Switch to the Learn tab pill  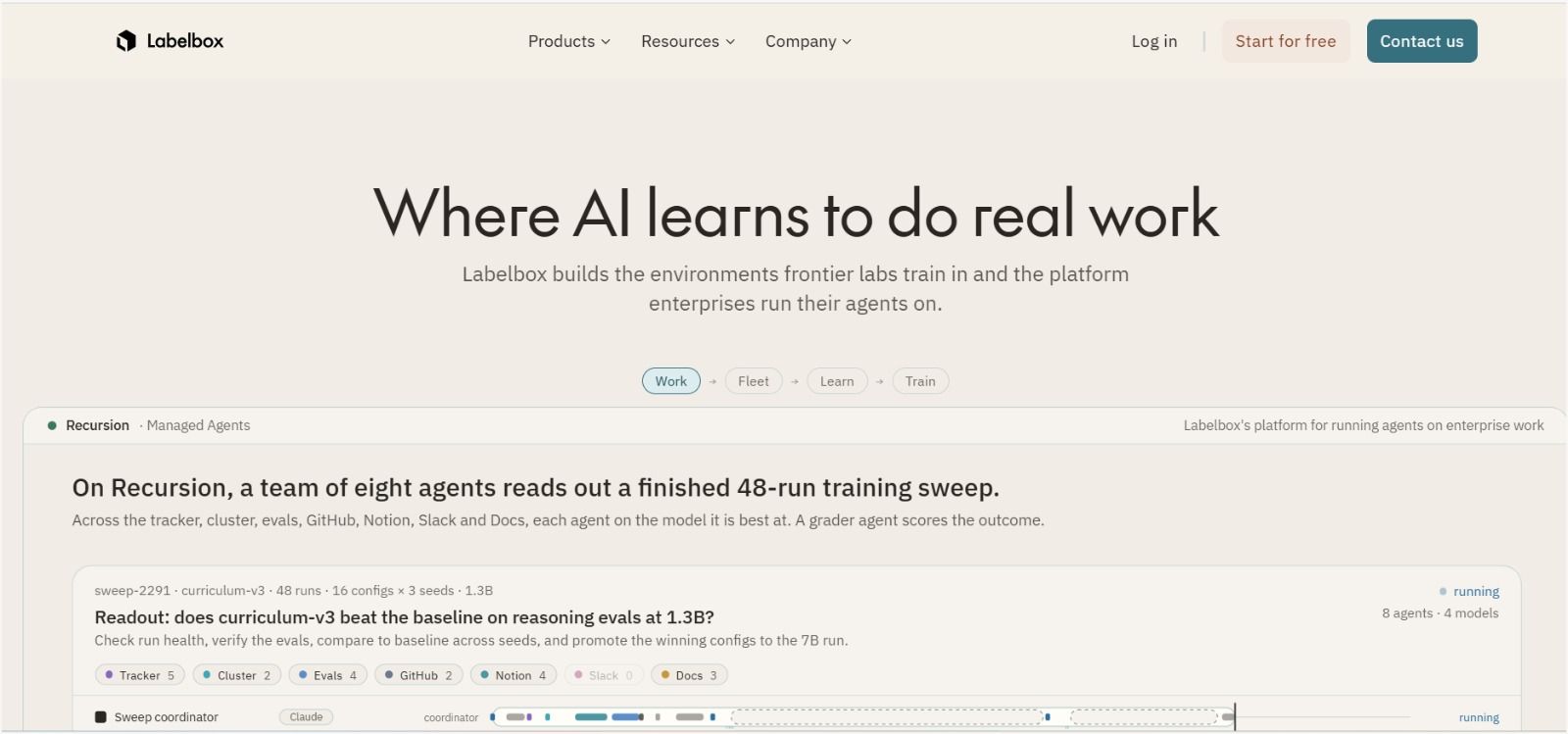coord(837,381)
